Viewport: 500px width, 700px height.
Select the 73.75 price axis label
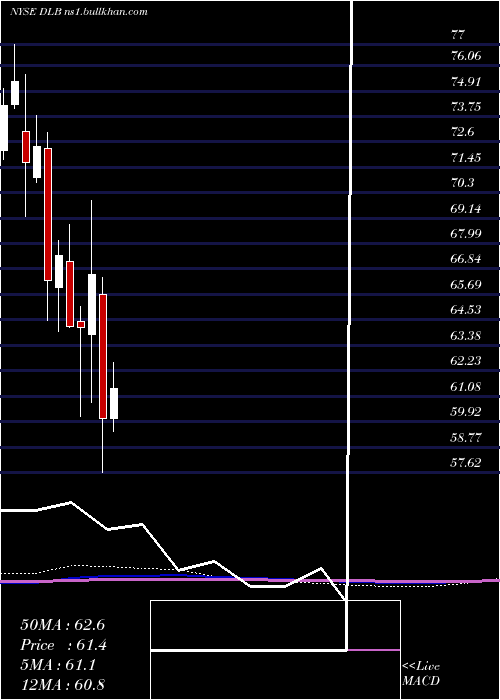(466, 106)
